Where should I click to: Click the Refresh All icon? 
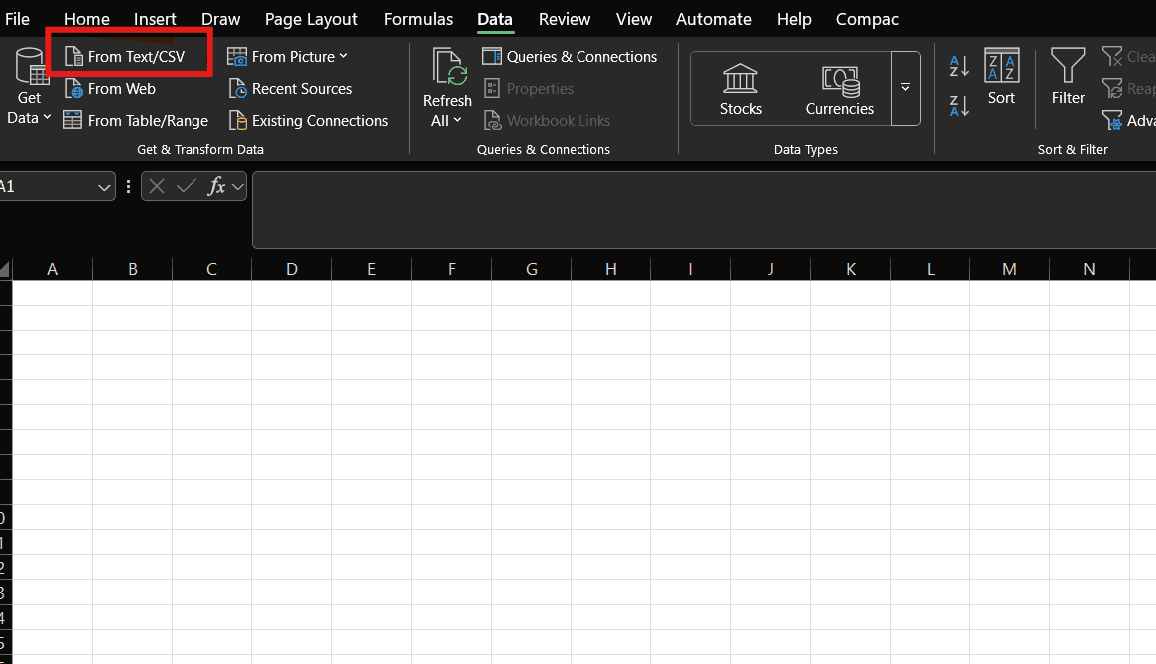[448, 66]
